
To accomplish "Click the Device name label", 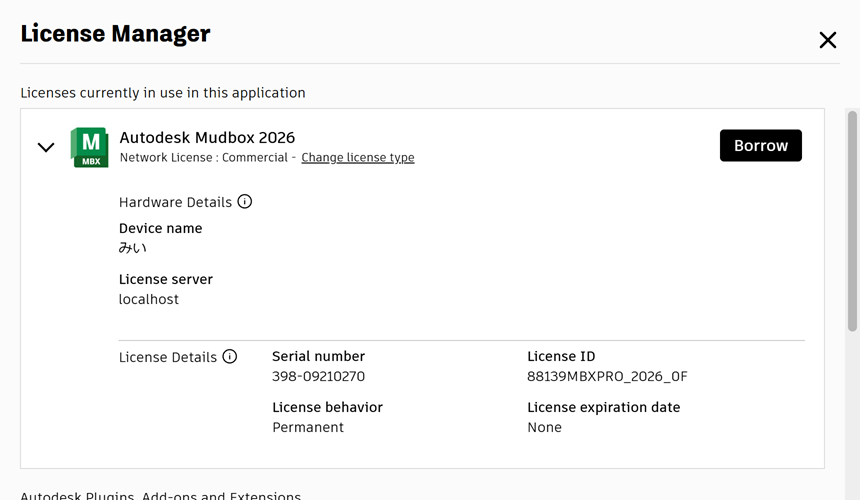I will (x=161, y=228).
